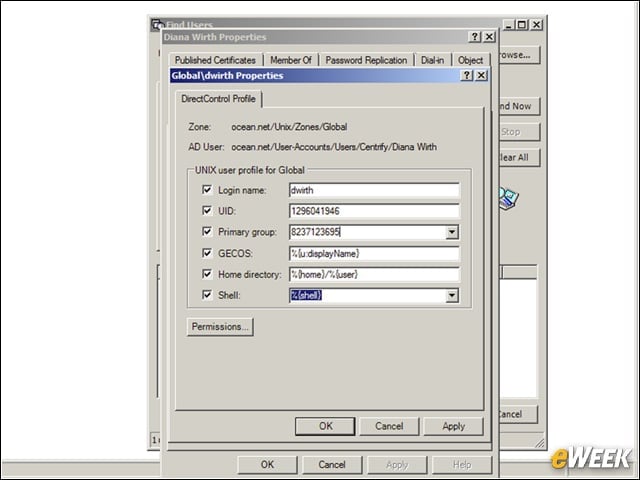Click Browse... in the Find Users window
The image size is (640, 480).
coord(519,55)
